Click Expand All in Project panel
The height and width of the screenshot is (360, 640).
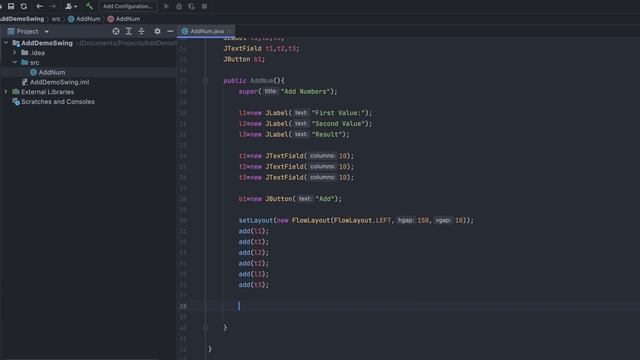[129, 31]
